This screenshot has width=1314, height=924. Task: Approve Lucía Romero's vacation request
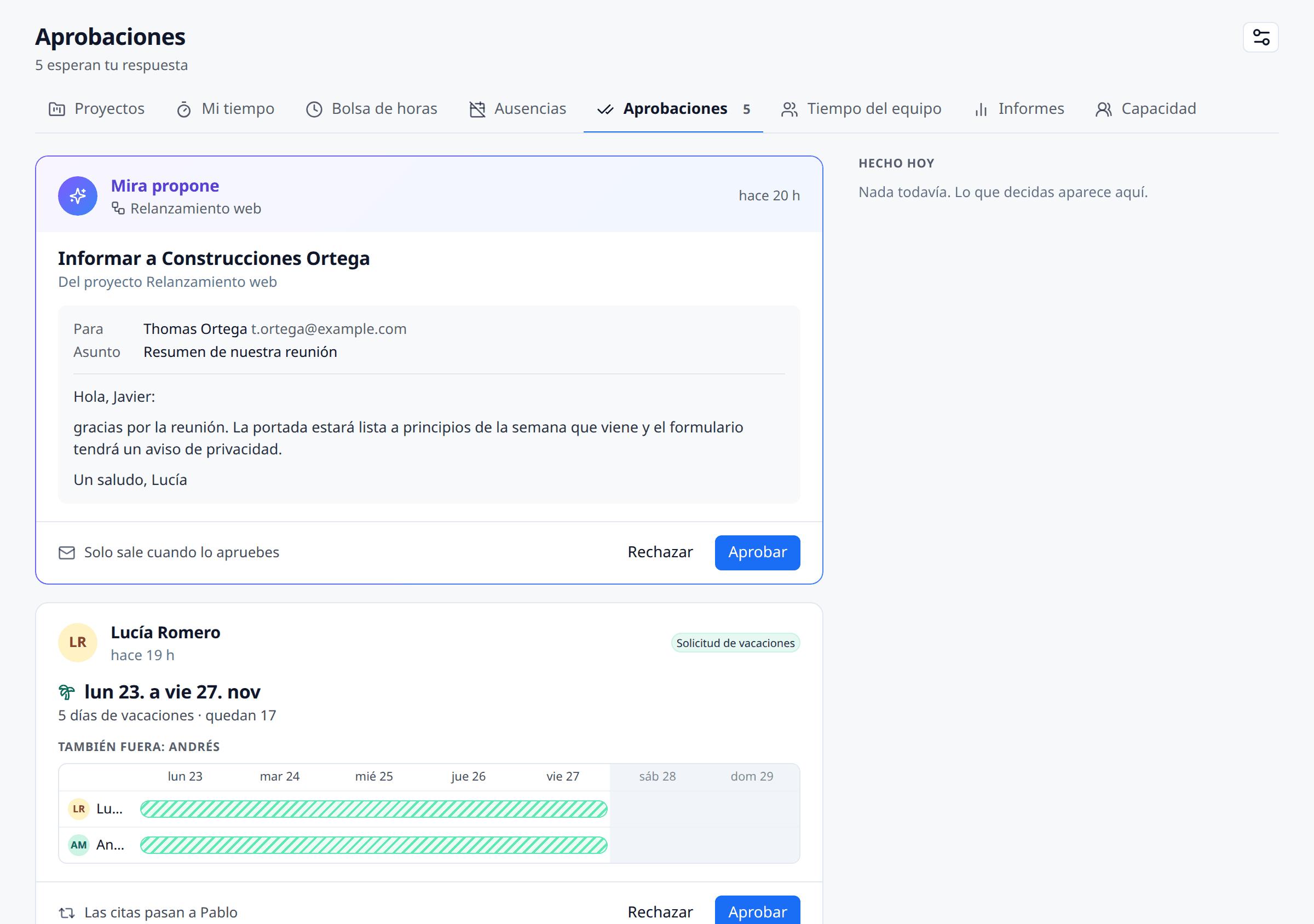click(x=757, y=911)
